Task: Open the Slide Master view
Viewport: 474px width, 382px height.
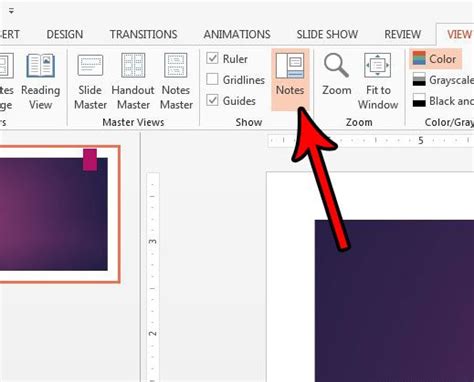Action: coord(90,82)
